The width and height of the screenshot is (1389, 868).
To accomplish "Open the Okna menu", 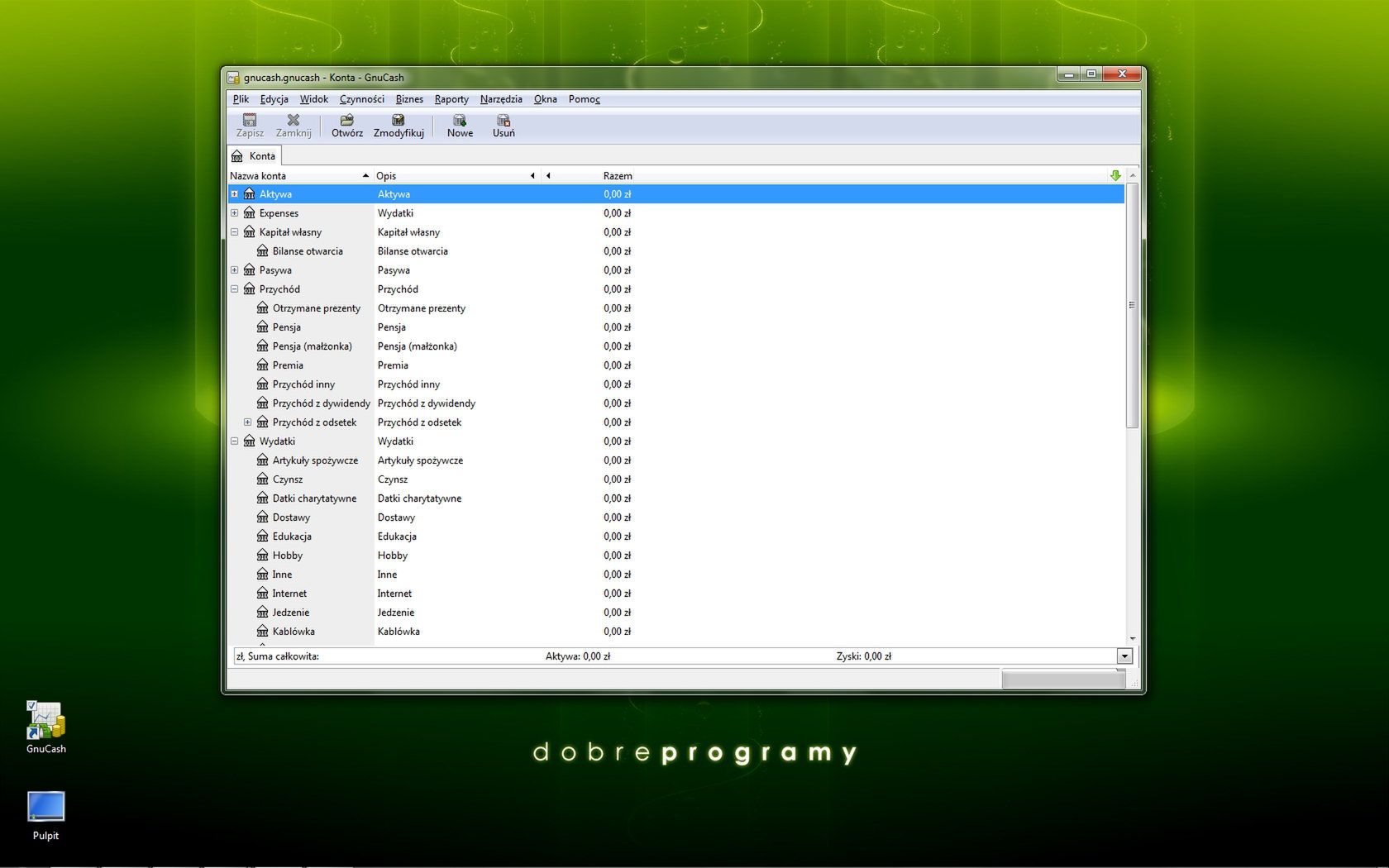I will pos(545,99).
